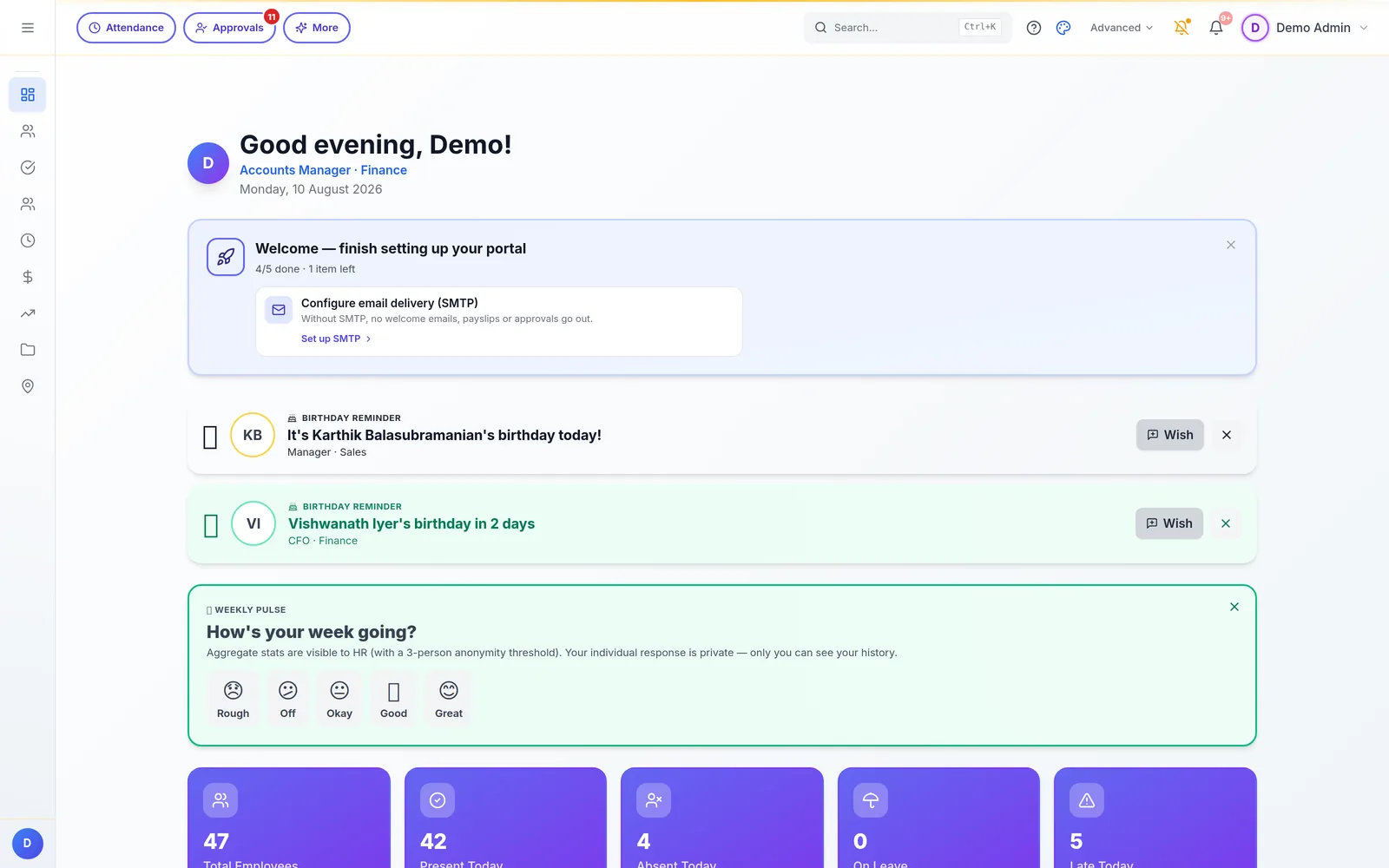1389x868 pixels.
Task: Click 'Monday, 10 August 2026' date text
Action: coord(311,189)
